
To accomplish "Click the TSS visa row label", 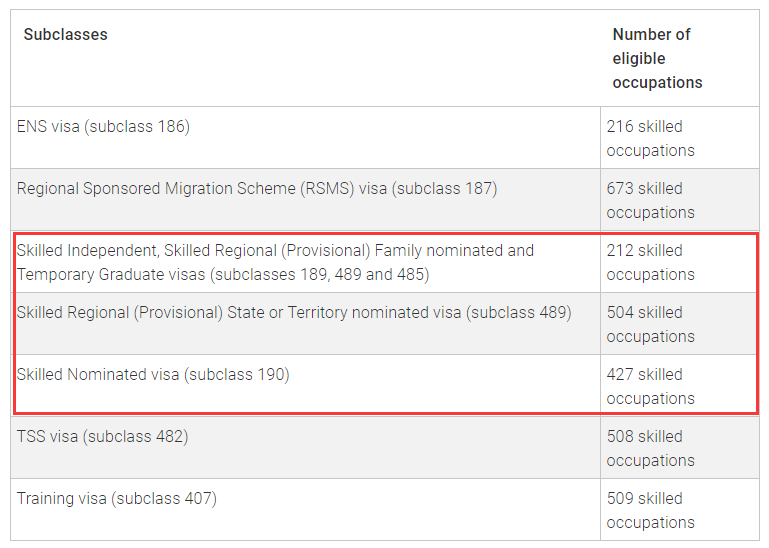I will (x=102, y=436).
